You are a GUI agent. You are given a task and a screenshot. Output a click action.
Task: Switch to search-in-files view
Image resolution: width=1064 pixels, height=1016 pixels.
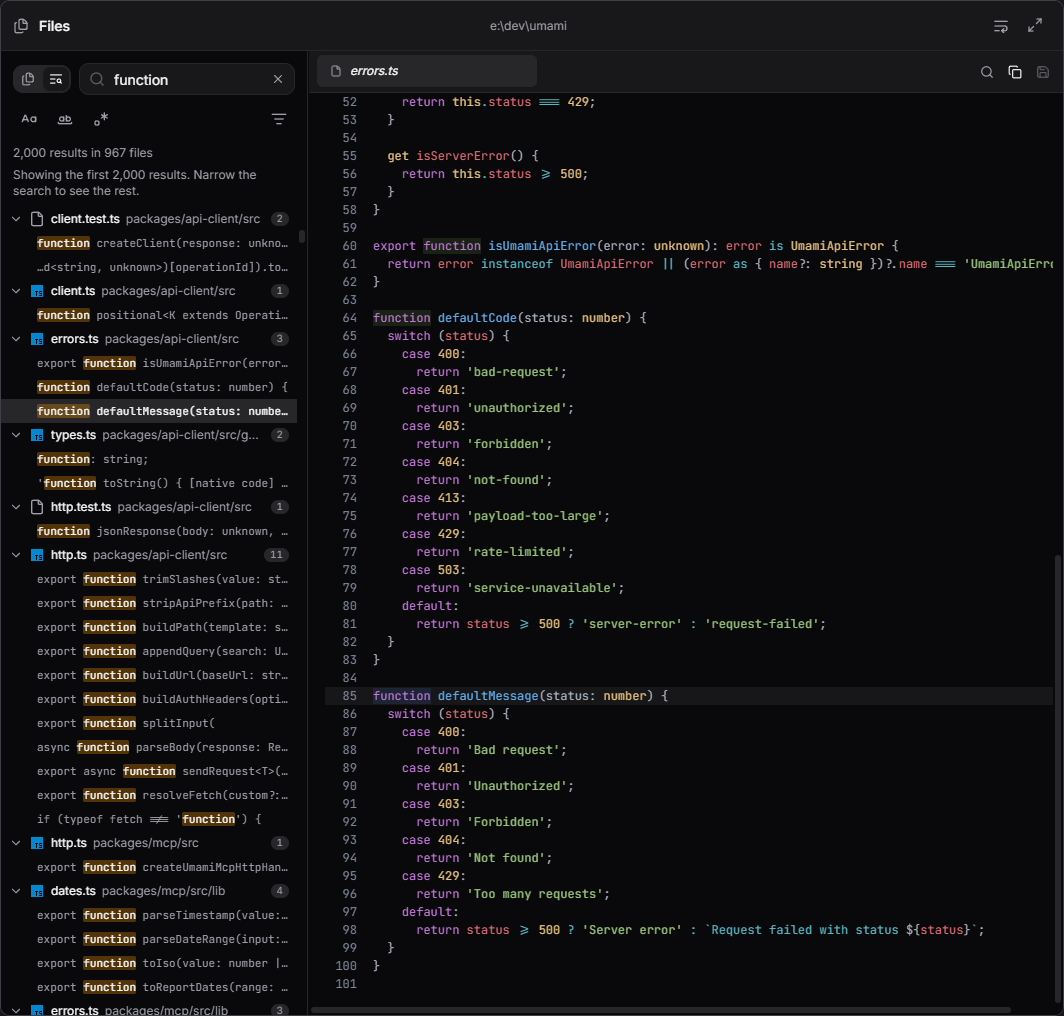coord(56,79)
